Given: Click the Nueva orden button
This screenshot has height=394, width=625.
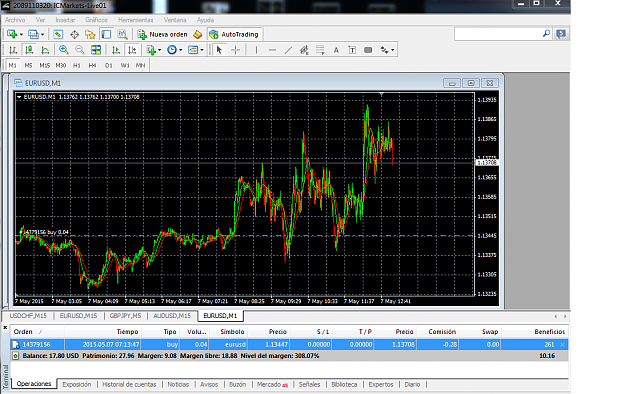Looking at the screenshot, I should pos(163,34).
